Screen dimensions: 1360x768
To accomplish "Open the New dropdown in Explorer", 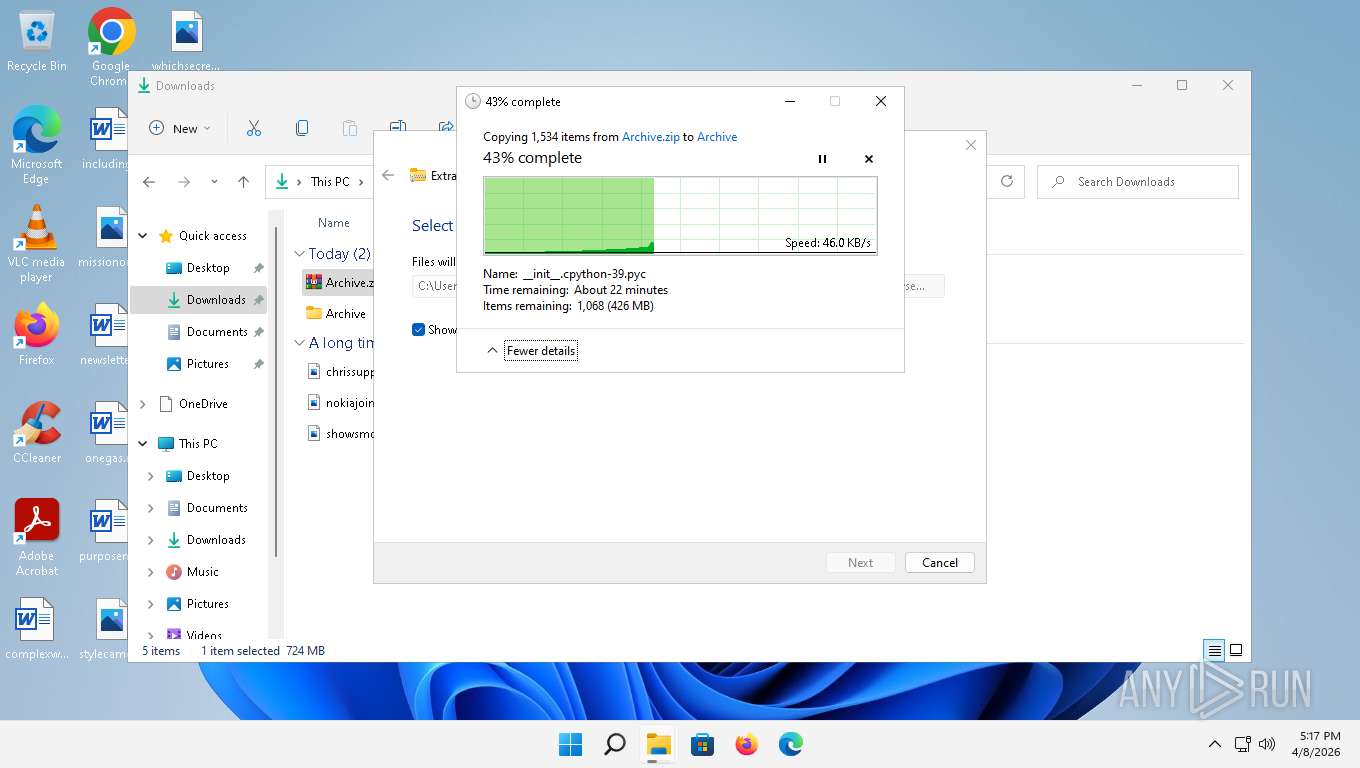I will coord(180,128).
